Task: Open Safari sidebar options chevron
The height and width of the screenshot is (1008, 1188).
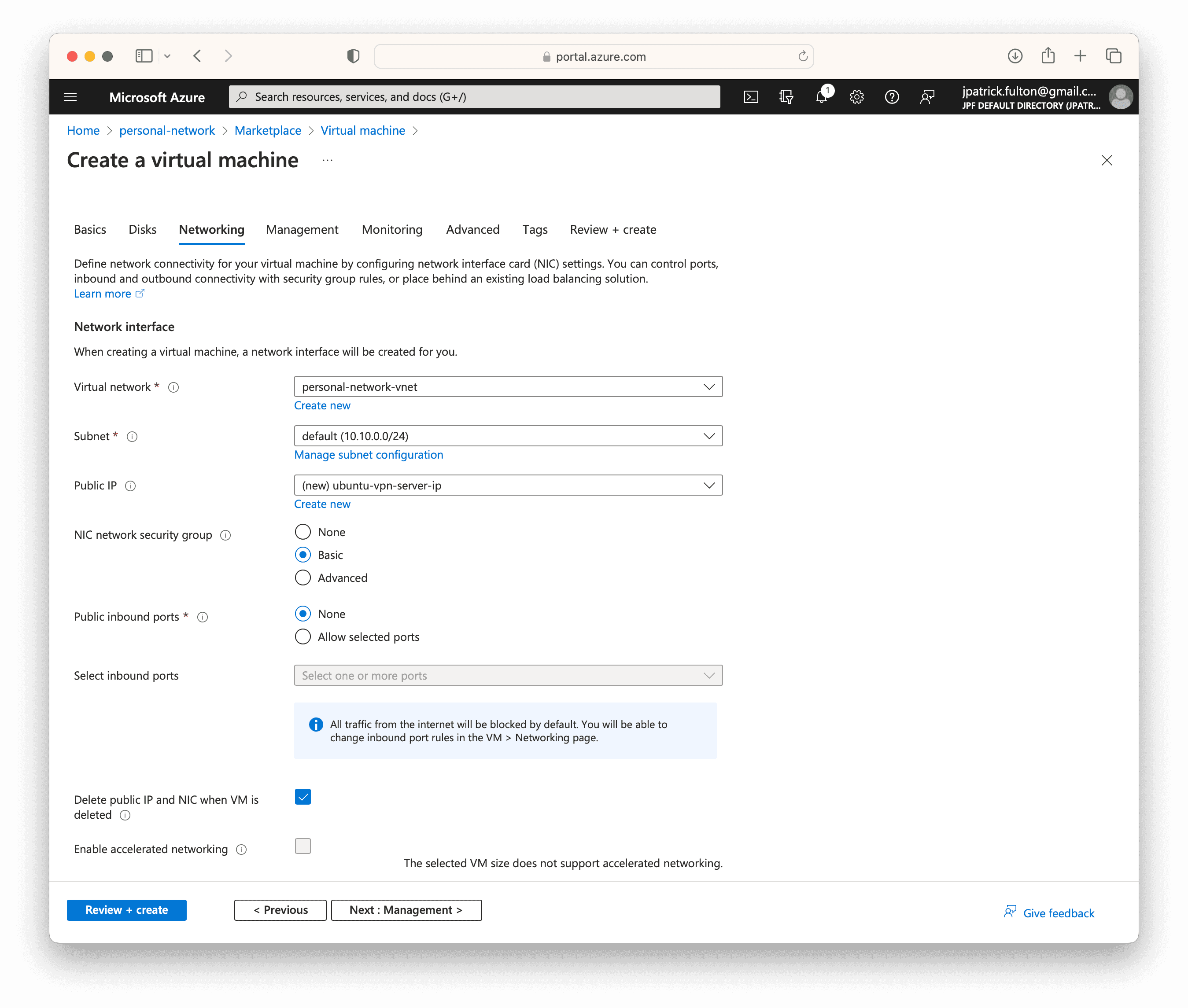Action: tap(167, 56)
